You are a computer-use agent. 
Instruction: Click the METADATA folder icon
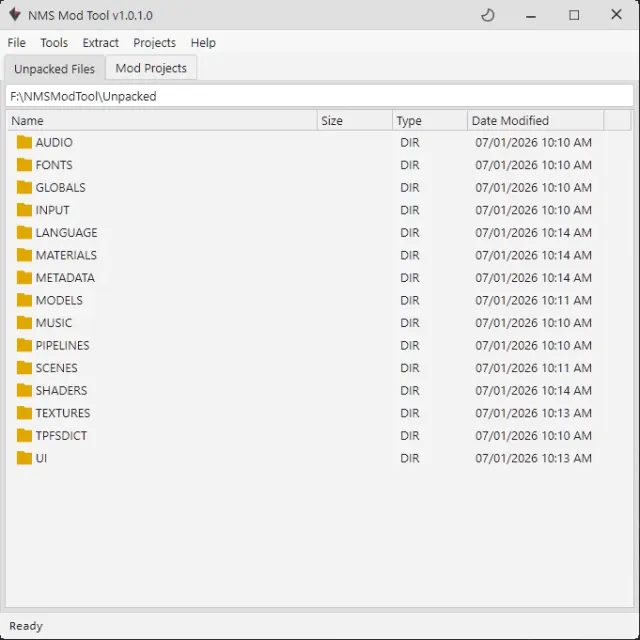coord(24,278)
